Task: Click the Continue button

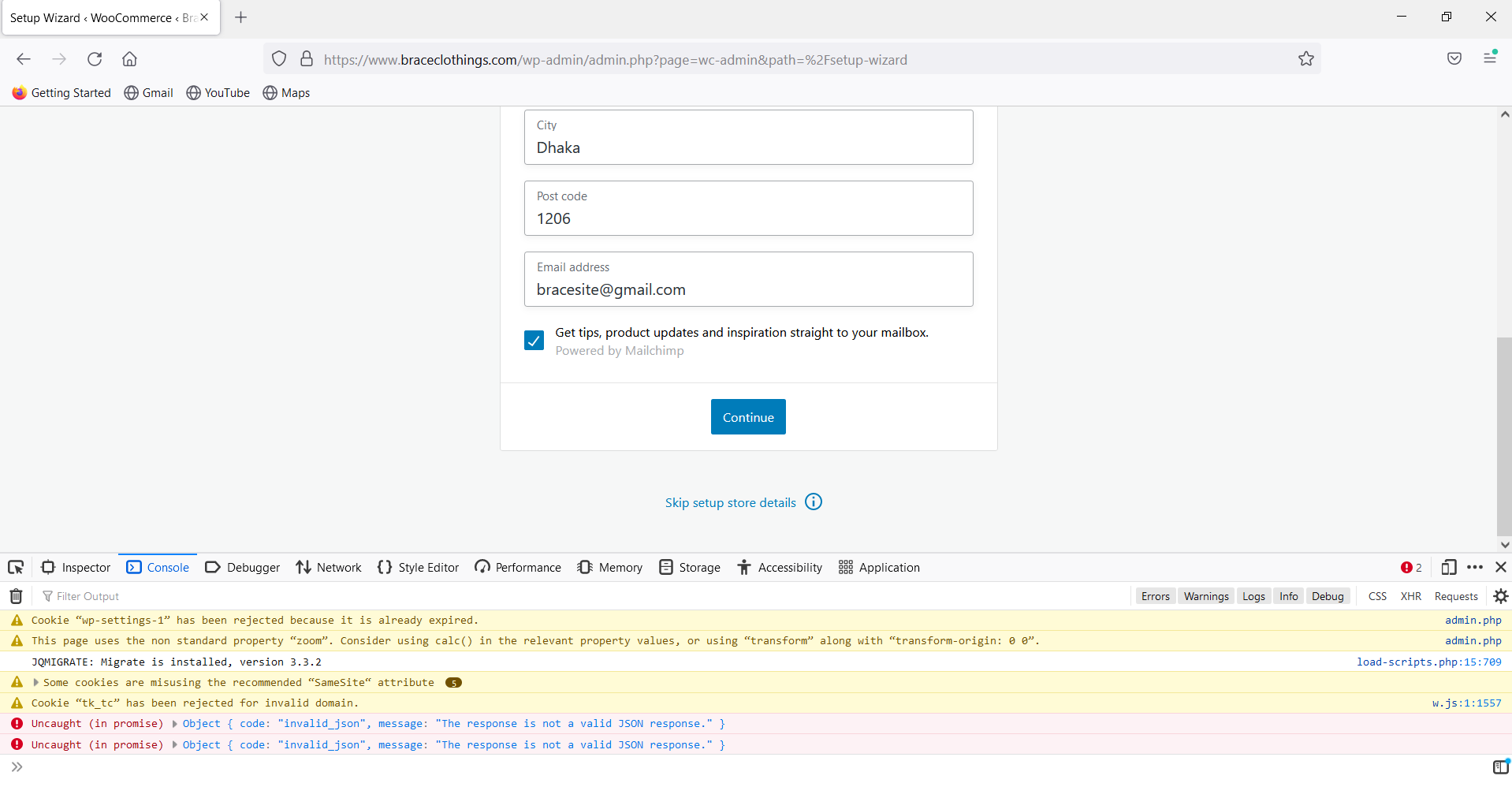Action: click(748, 417)
